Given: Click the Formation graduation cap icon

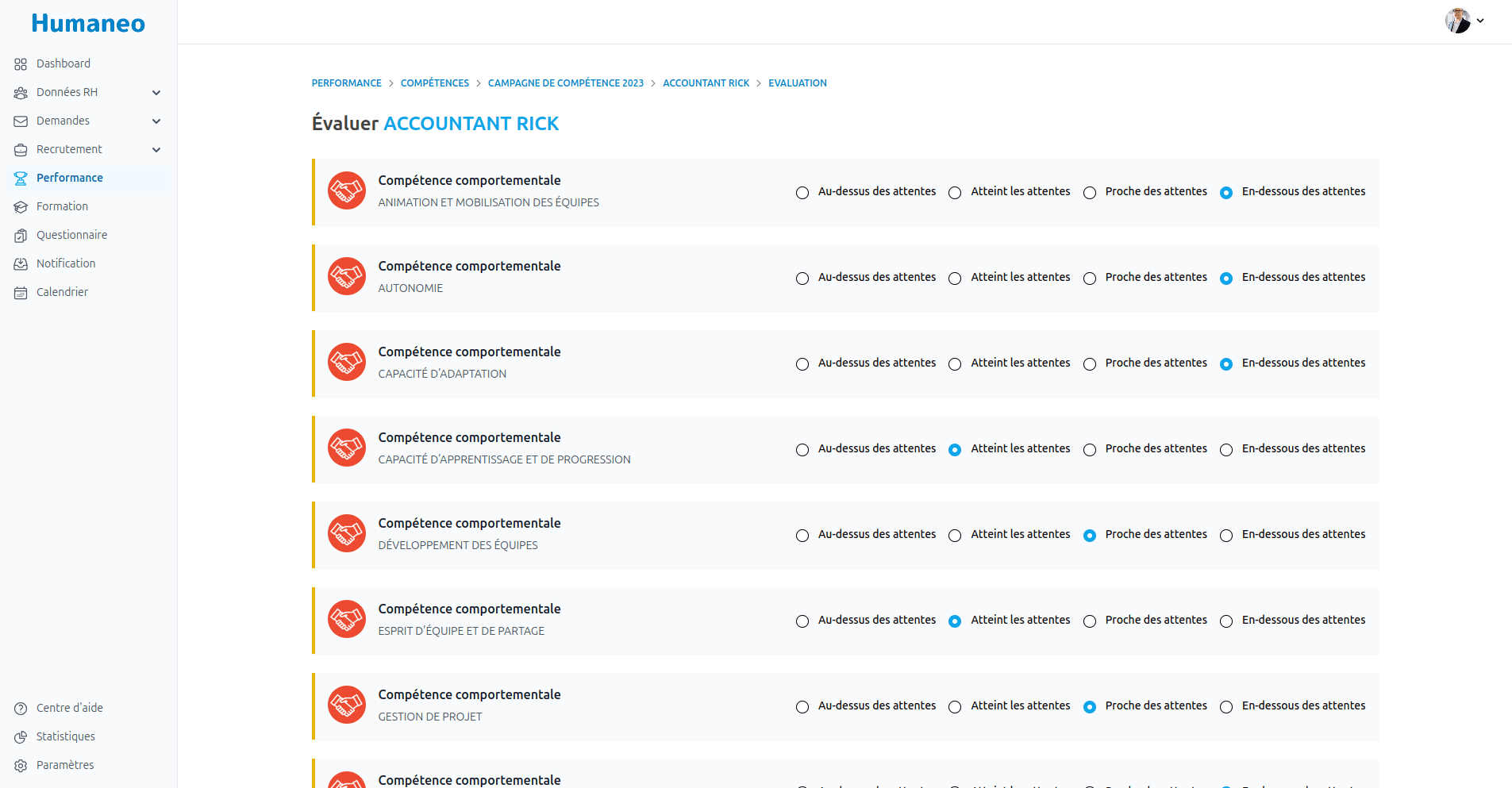Looking at the screenshot, I should 21,207.
